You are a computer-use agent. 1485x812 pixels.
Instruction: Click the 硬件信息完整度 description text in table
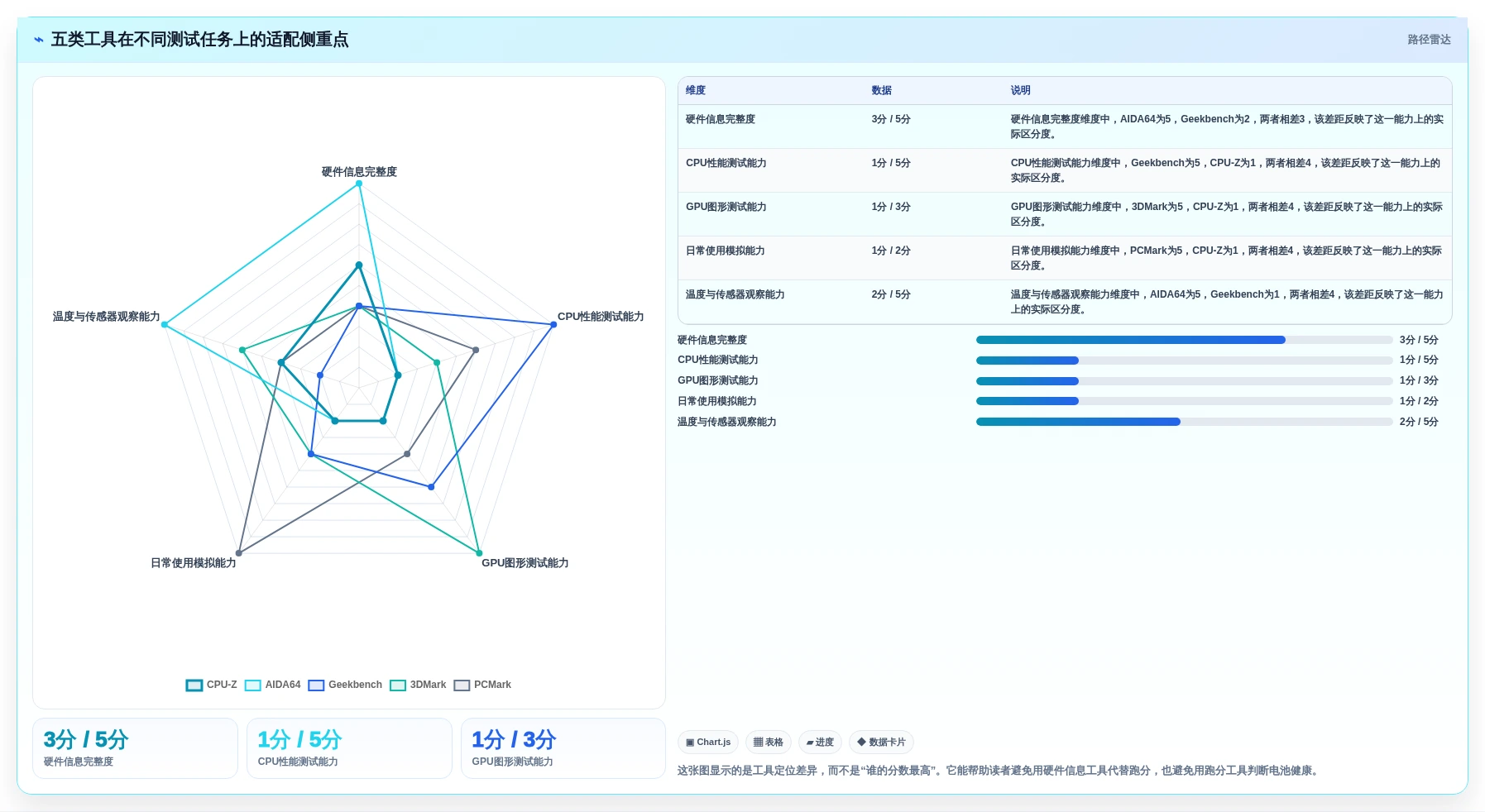click(1227, 127)
